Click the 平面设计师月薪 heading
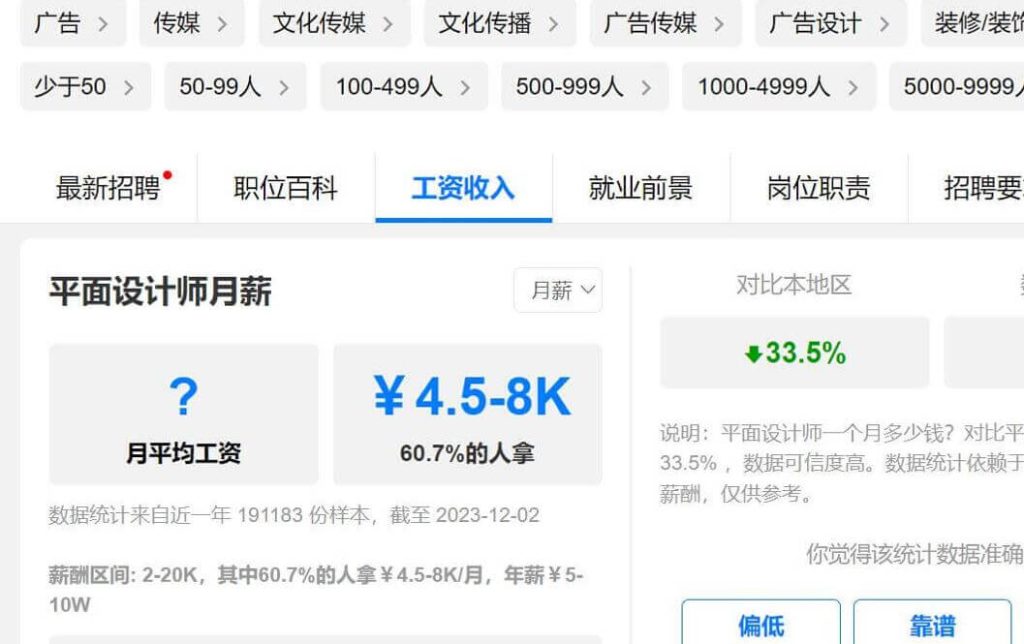 (161, 291)
